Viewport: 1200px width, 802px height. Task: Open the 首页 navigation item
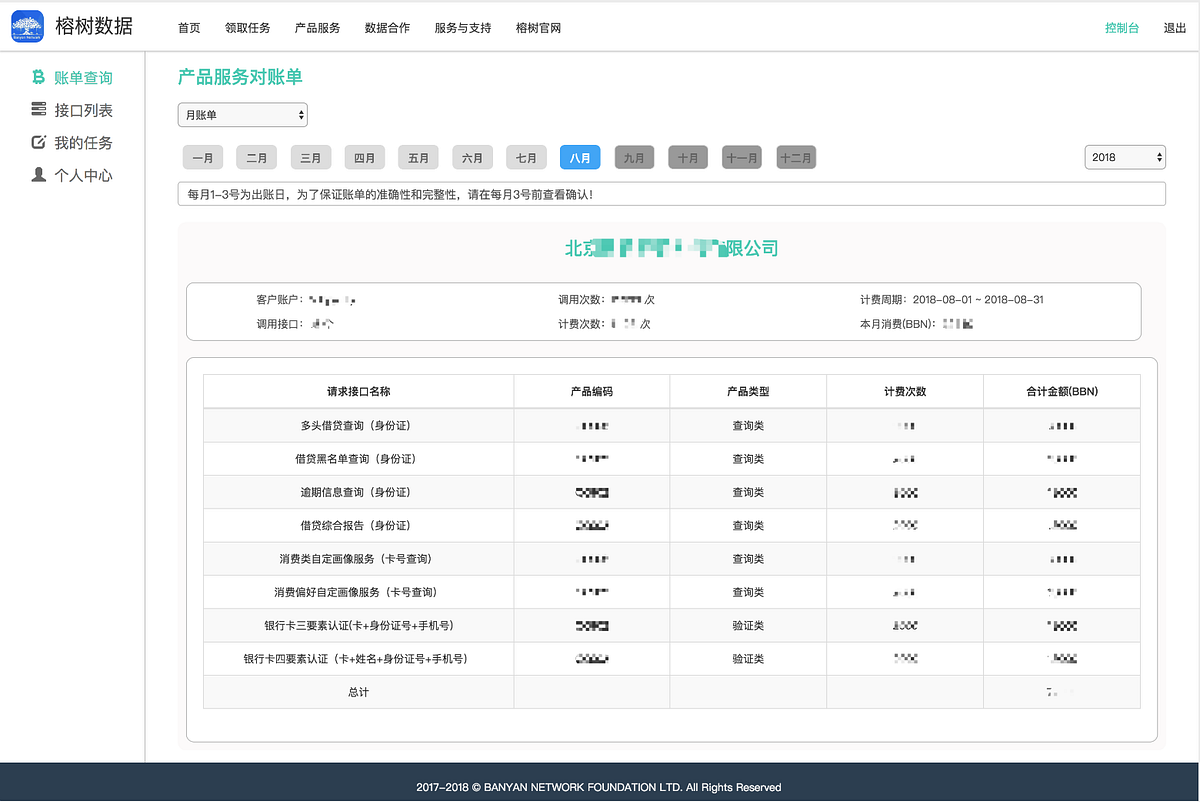point(189,28)
